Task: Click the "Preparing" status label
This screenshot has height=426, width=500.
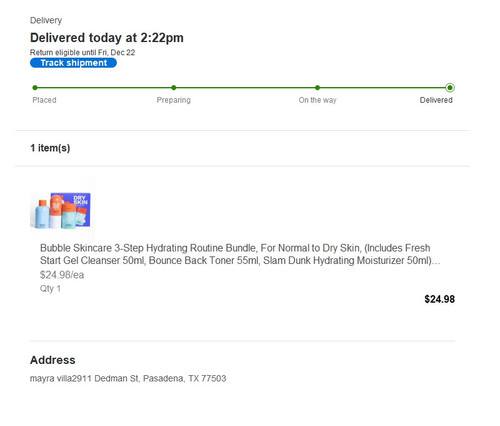Action: coord(174,100)
